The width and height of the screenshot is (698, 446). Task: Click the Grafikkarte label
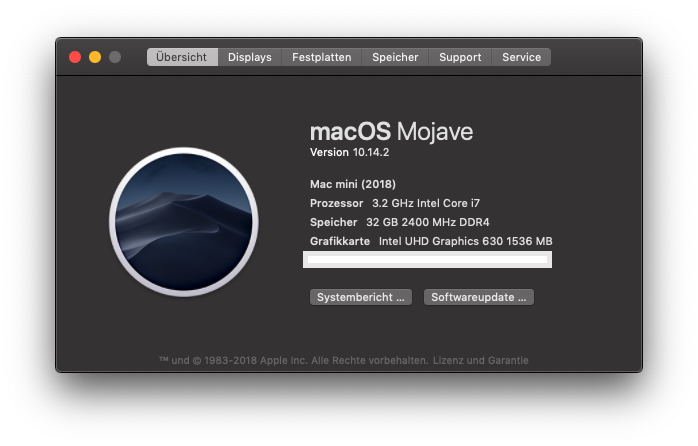[340, 241]
